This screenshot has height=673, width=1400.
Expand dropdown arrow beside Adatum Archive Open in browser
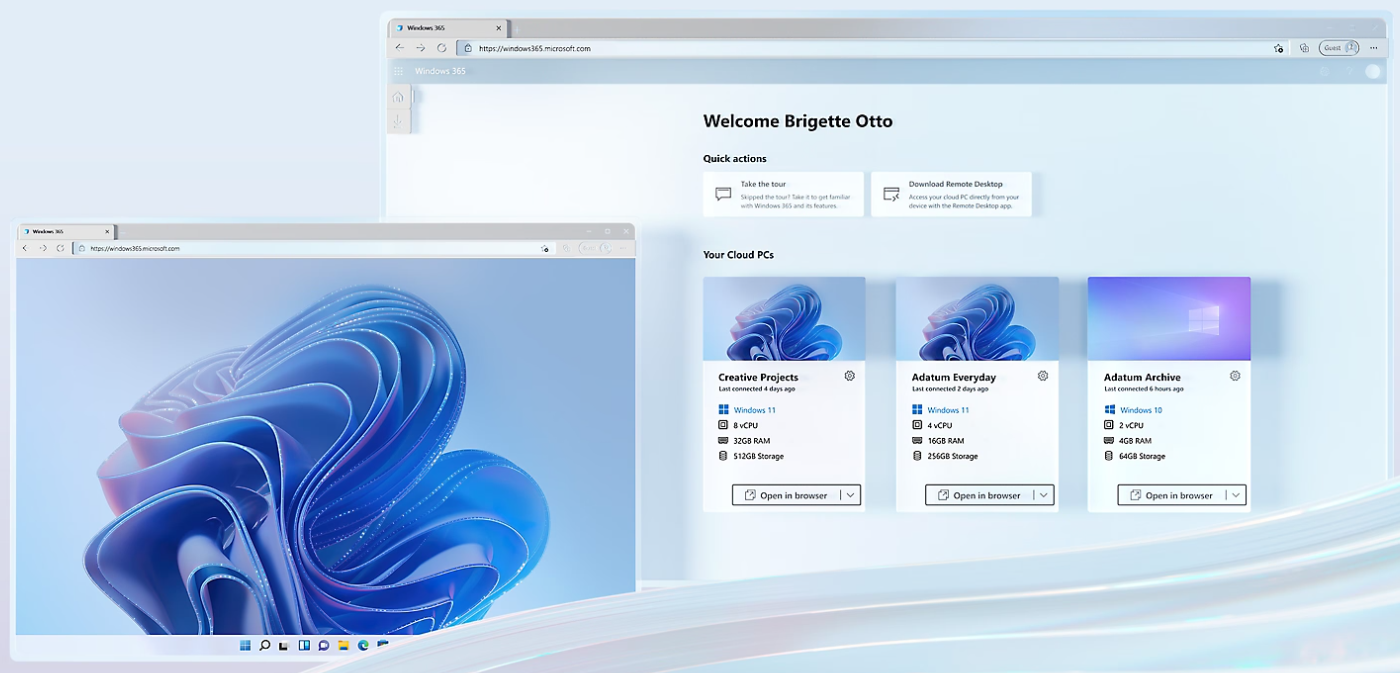coord(1236,495)
